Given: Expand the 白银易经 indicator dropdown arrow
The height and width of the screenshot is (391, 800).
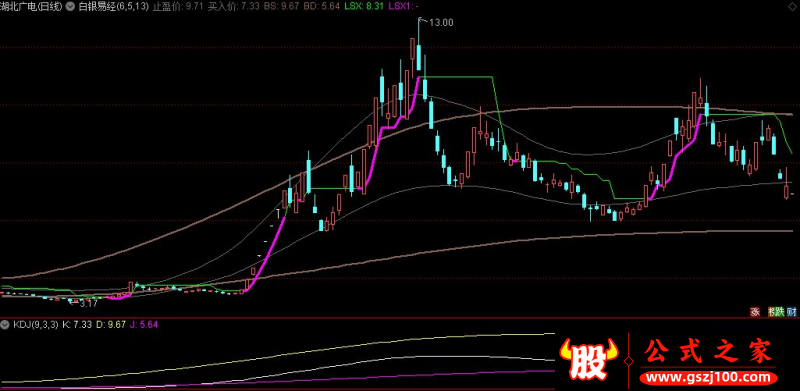Looking at the screenshot, I should coord(70,6).
